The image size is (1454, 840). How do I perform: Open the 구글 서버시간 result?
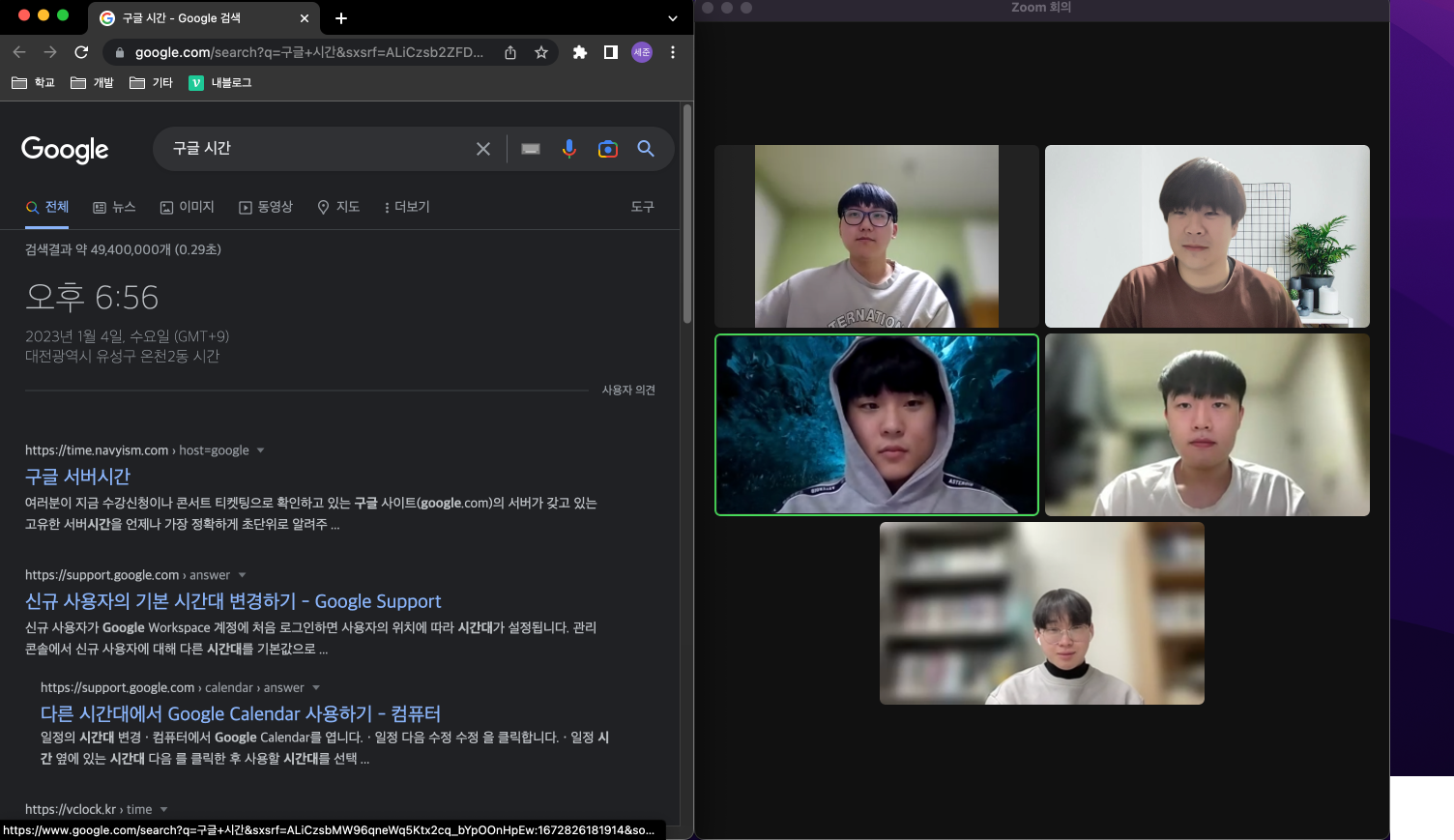[x=77, y=477]
